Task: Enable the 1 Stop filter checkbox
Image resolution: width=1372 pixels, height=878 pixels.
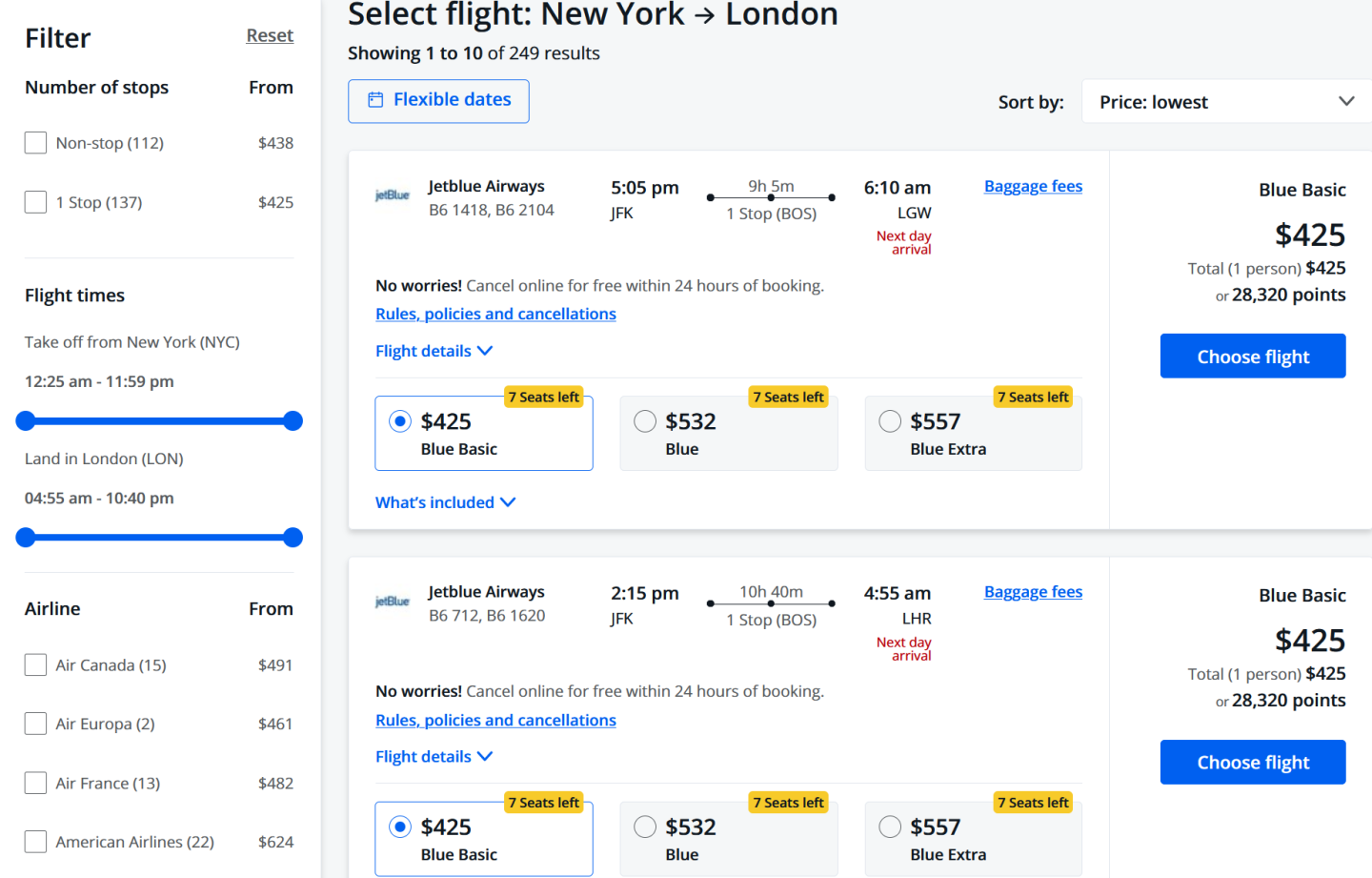Action: tap(35, 202)
